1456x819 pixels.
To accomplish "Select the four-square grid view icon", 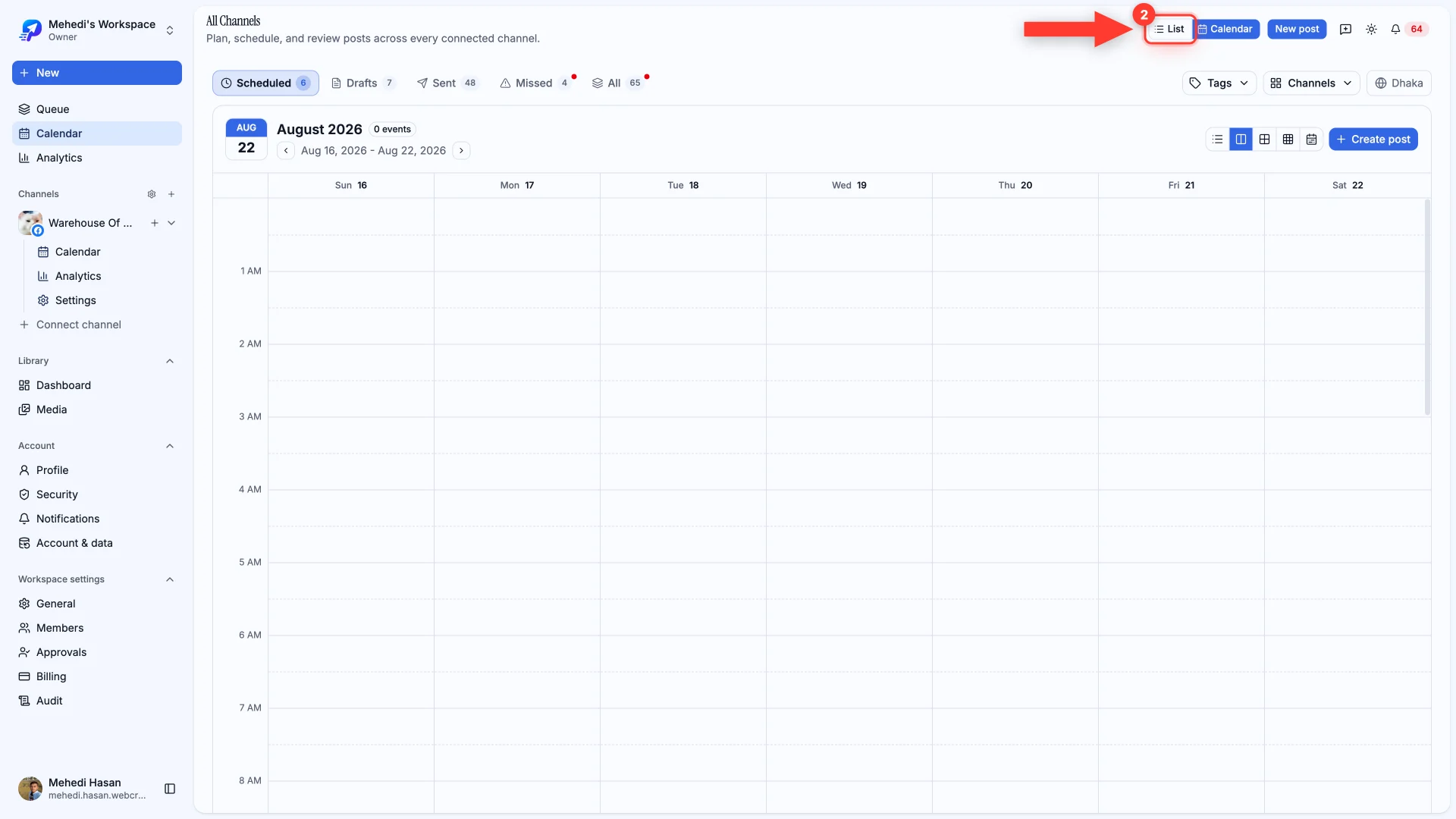I will [x=1264, y=140].
